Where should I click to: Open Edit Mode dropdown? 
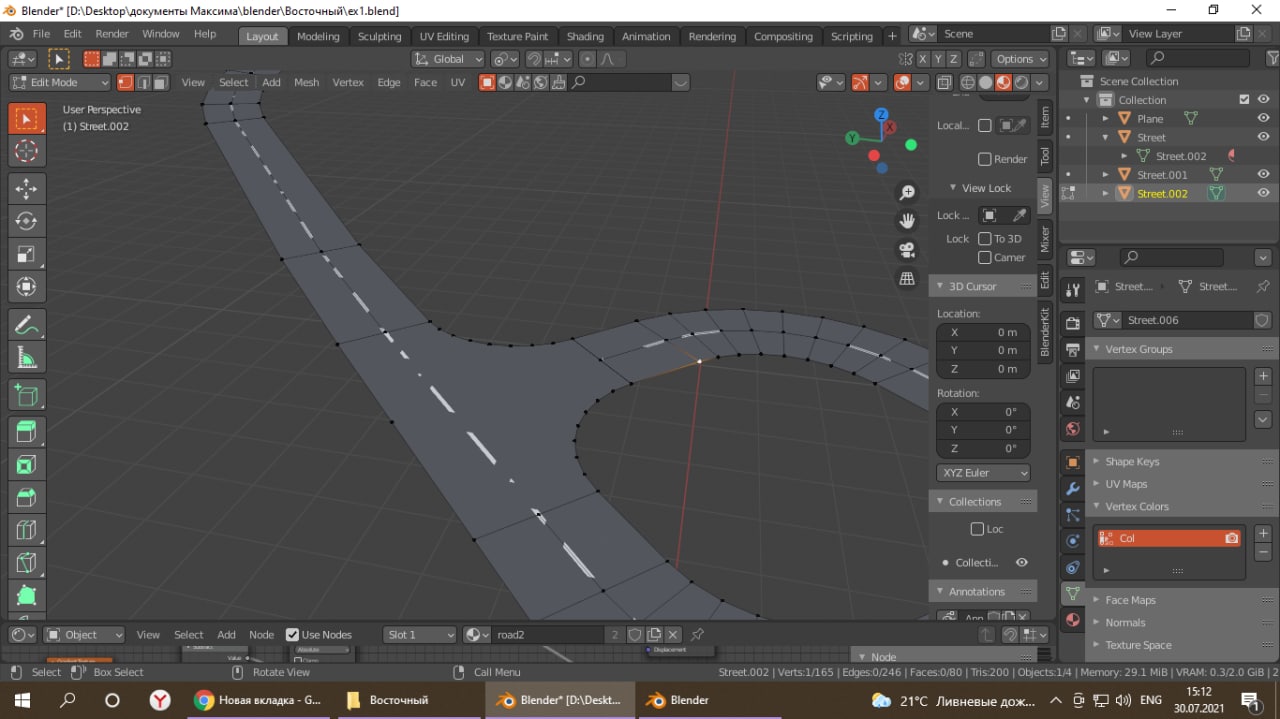coord(60,82)
